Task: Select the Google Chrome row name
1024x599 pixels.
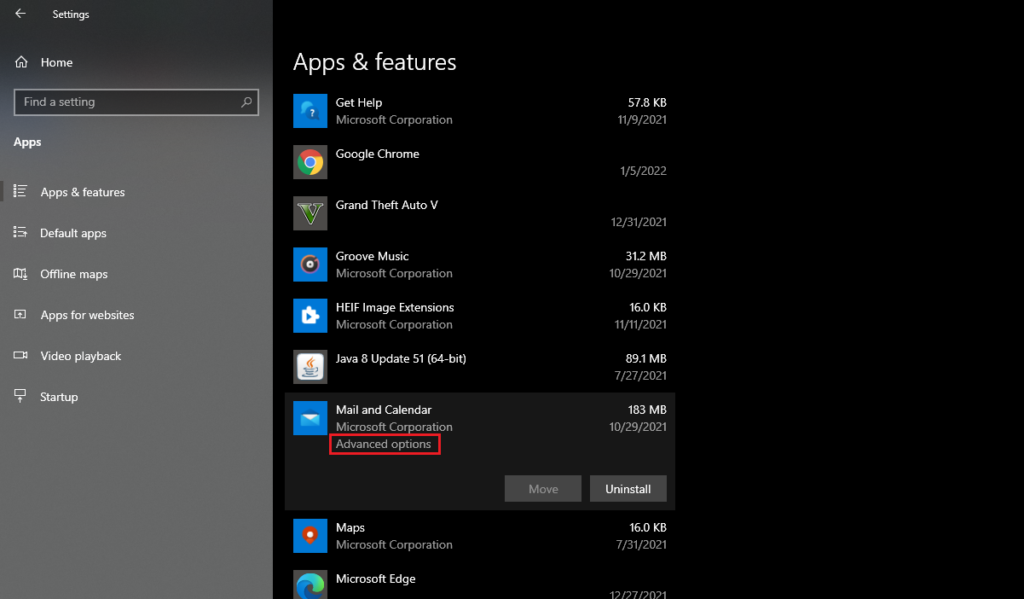Action: coord(377,154)
